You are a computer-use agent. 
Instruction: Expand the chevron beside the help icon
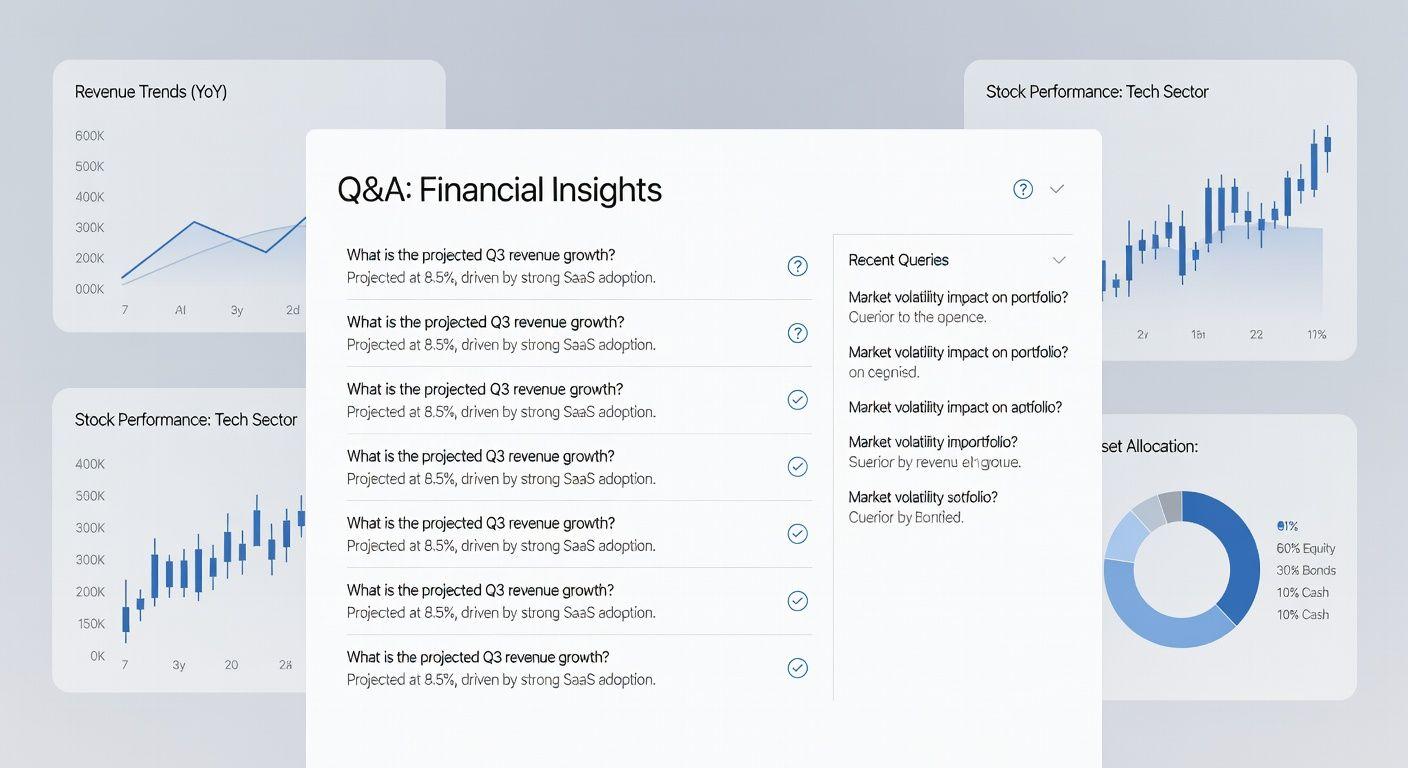click(1056, 188)
